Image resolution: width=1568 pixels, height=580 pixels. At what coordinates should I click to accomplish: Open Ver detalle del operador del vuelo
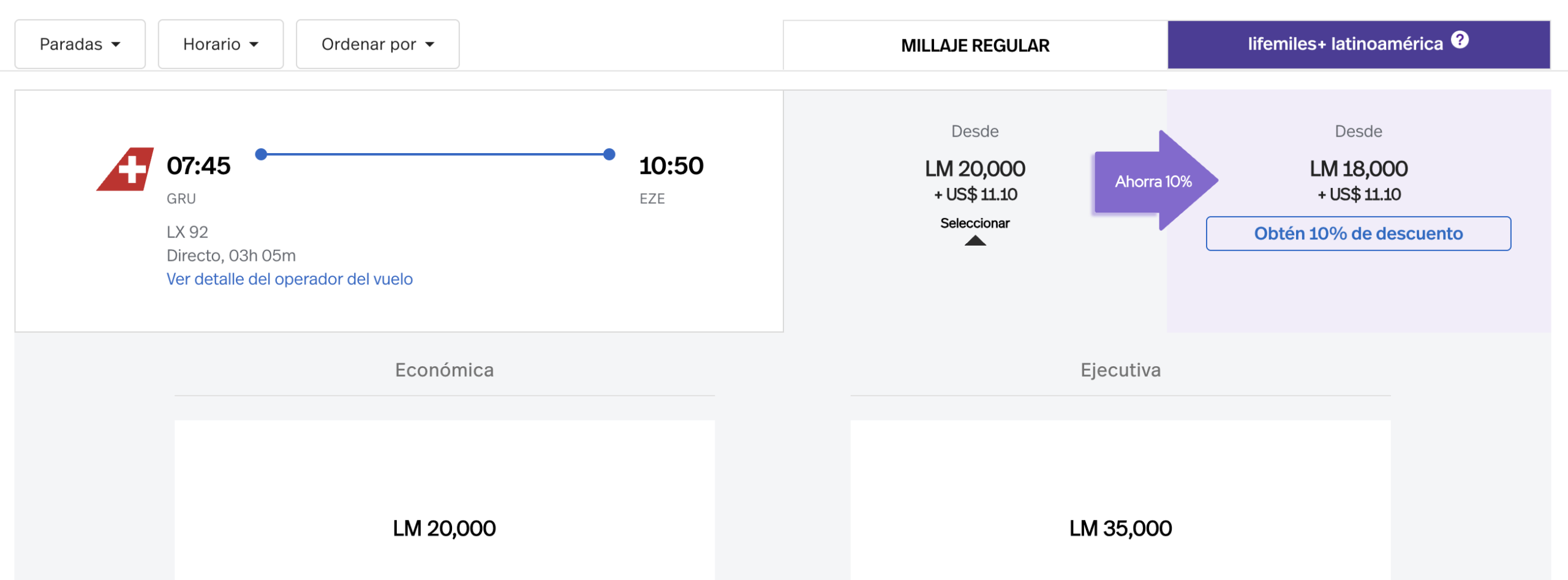click(290, 279)
